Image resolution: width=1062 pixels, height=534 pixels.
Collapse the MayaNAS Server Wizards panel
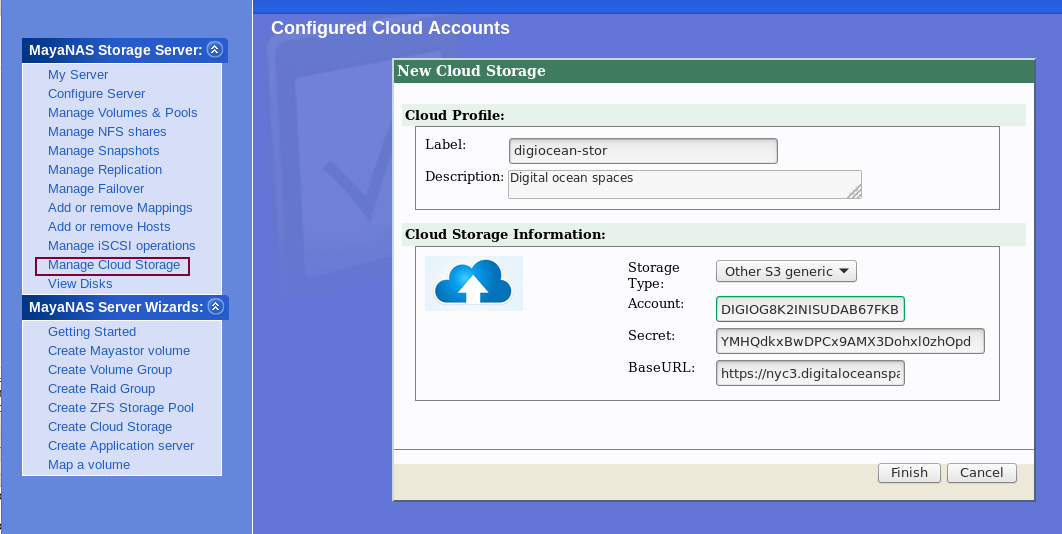[x=214, y=307]
